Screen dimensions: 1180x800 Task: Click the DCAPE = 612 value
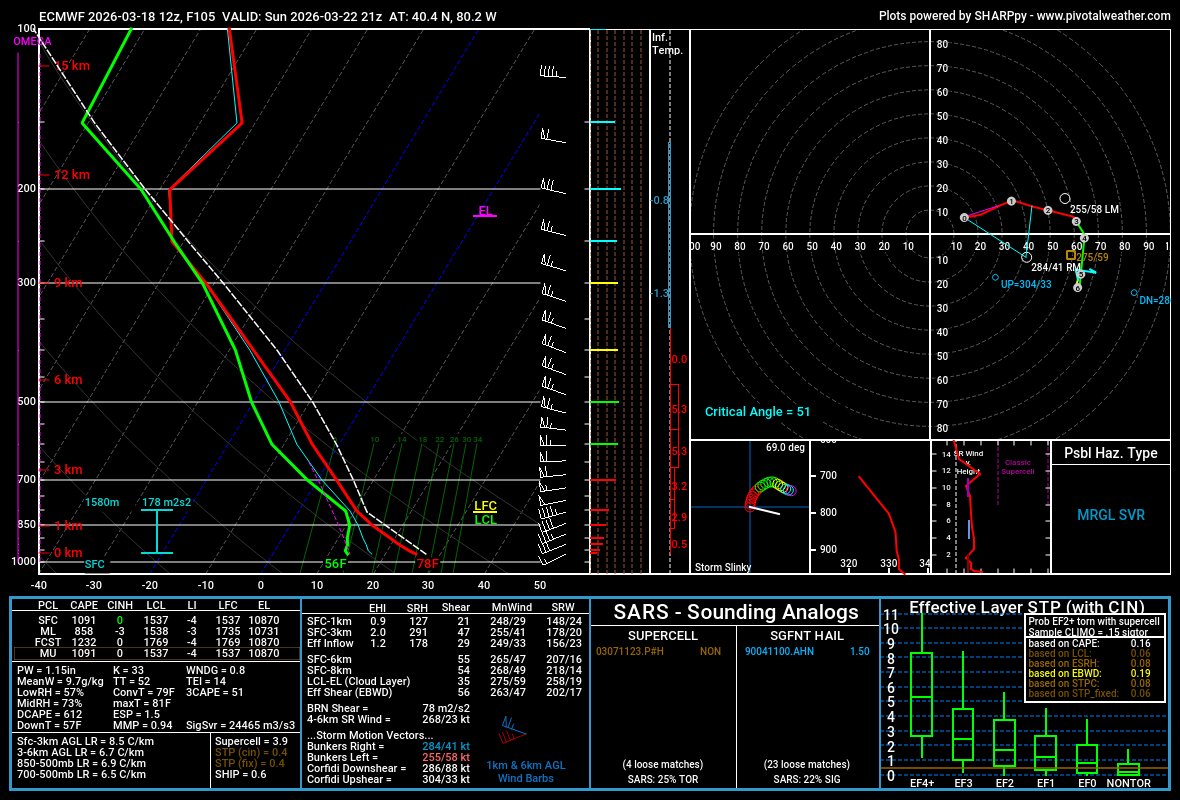pos(49,714)
